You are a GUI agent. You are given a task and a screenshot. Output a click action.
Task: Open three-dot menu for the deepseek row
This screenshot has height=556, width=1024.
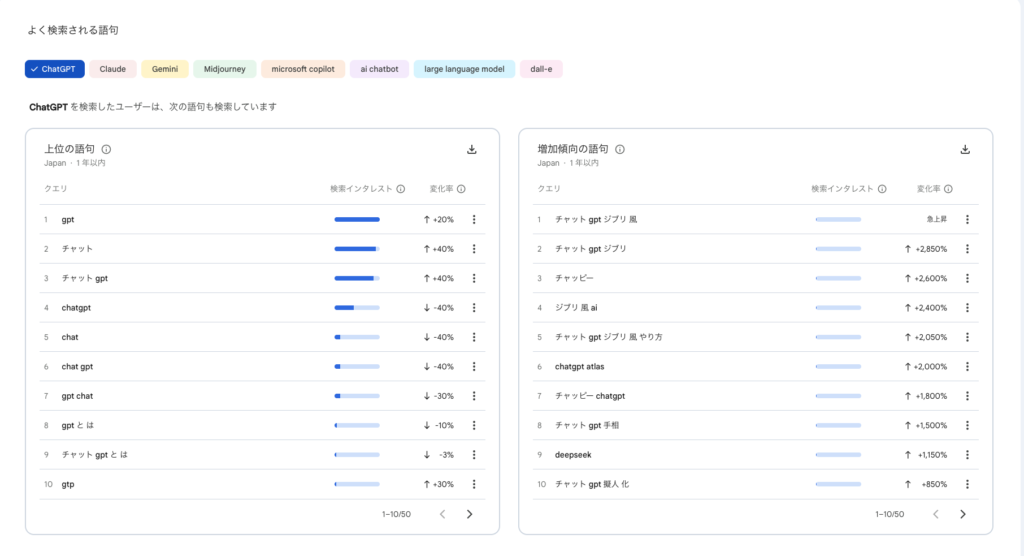point(967,455)
